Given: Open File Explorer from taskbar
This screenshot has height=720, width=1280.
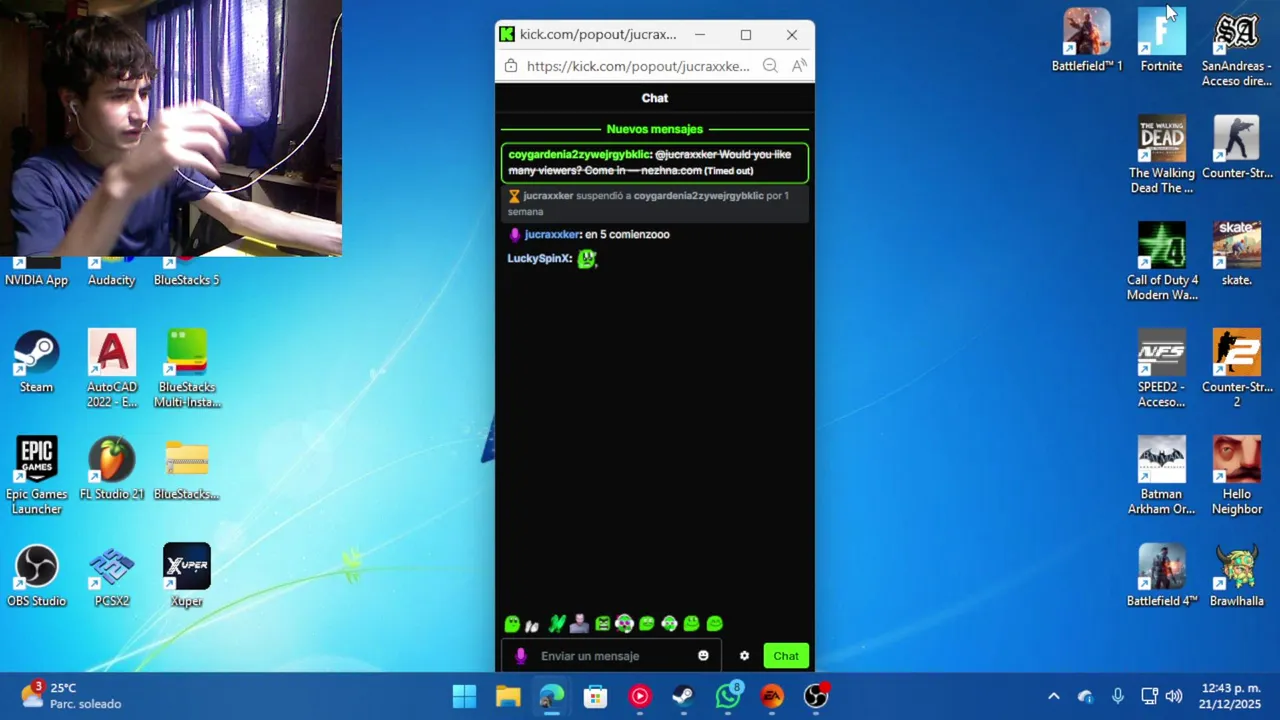Looking at the screenshot, I should (508, 696).
